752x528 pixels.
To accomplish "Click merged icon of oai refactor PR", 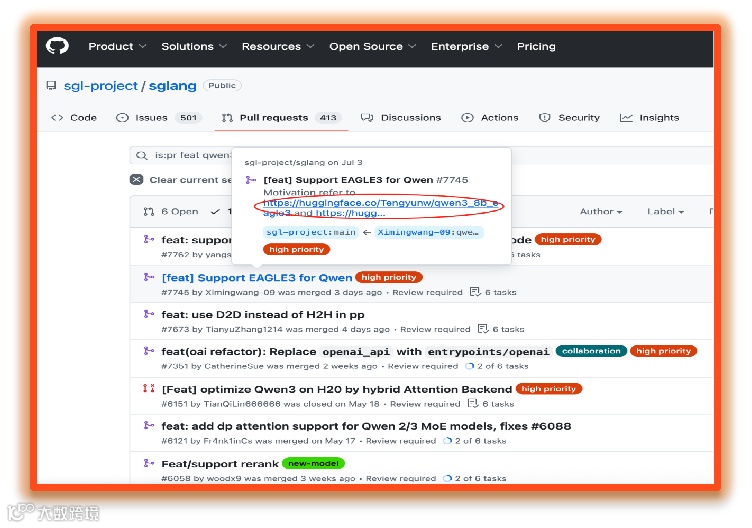I will [149, 351].
